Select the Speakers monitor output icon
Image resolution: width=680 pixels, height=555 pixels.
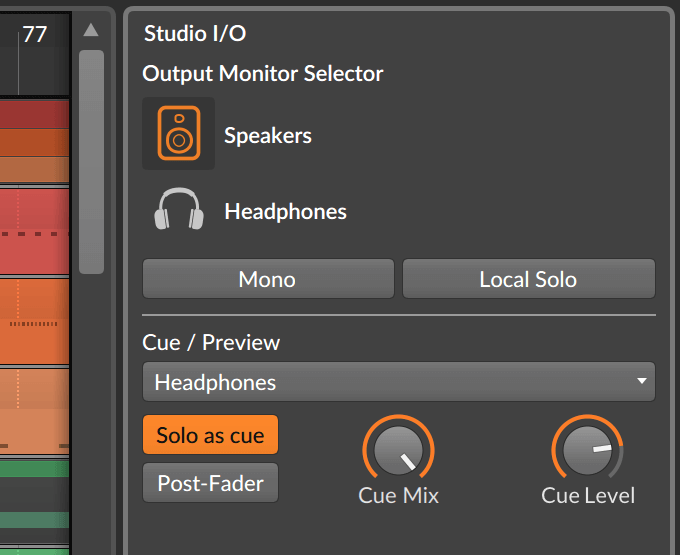[179, 133]
